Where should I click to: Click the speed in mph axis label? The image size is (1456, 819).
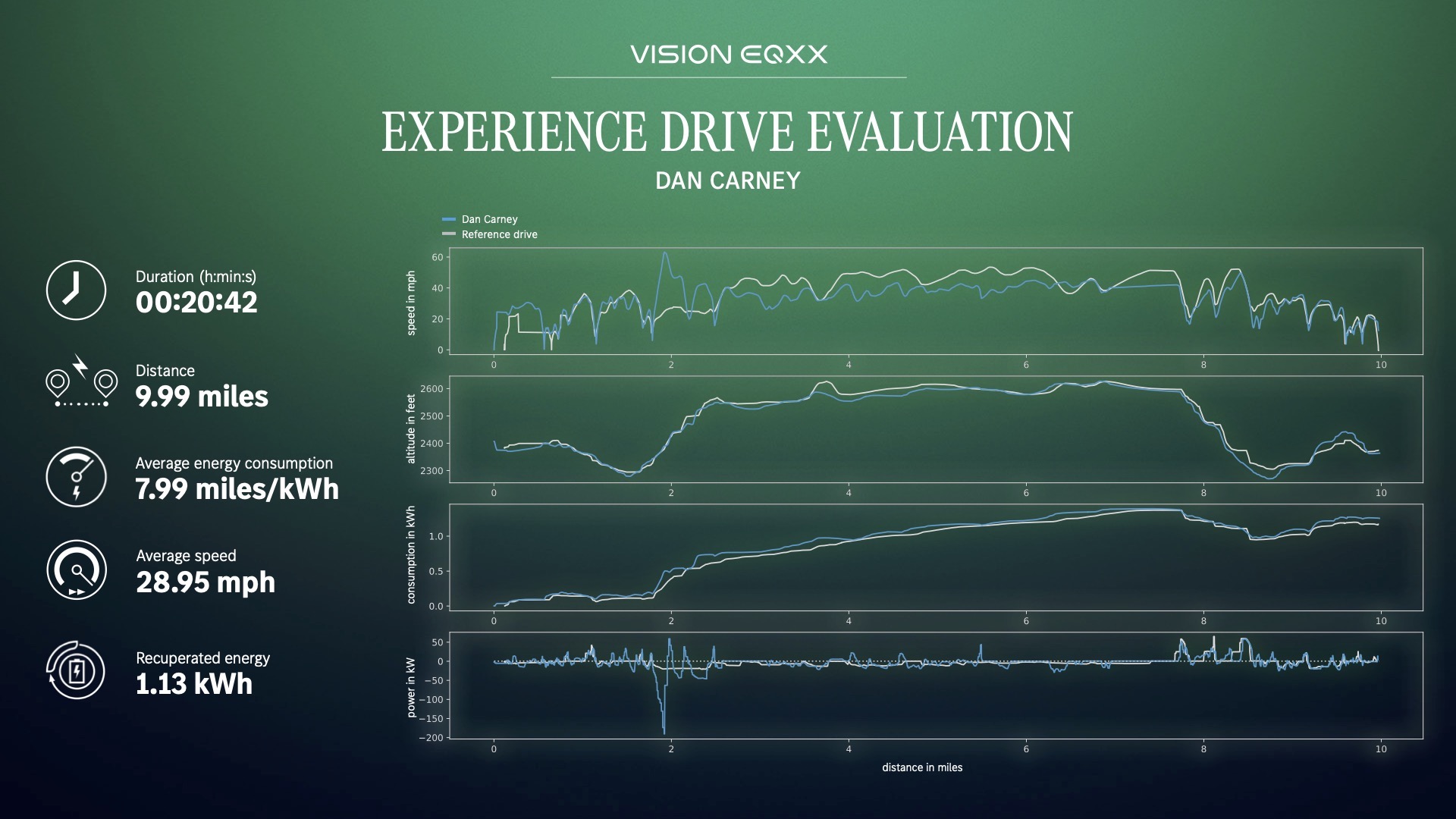click(411, 303)
